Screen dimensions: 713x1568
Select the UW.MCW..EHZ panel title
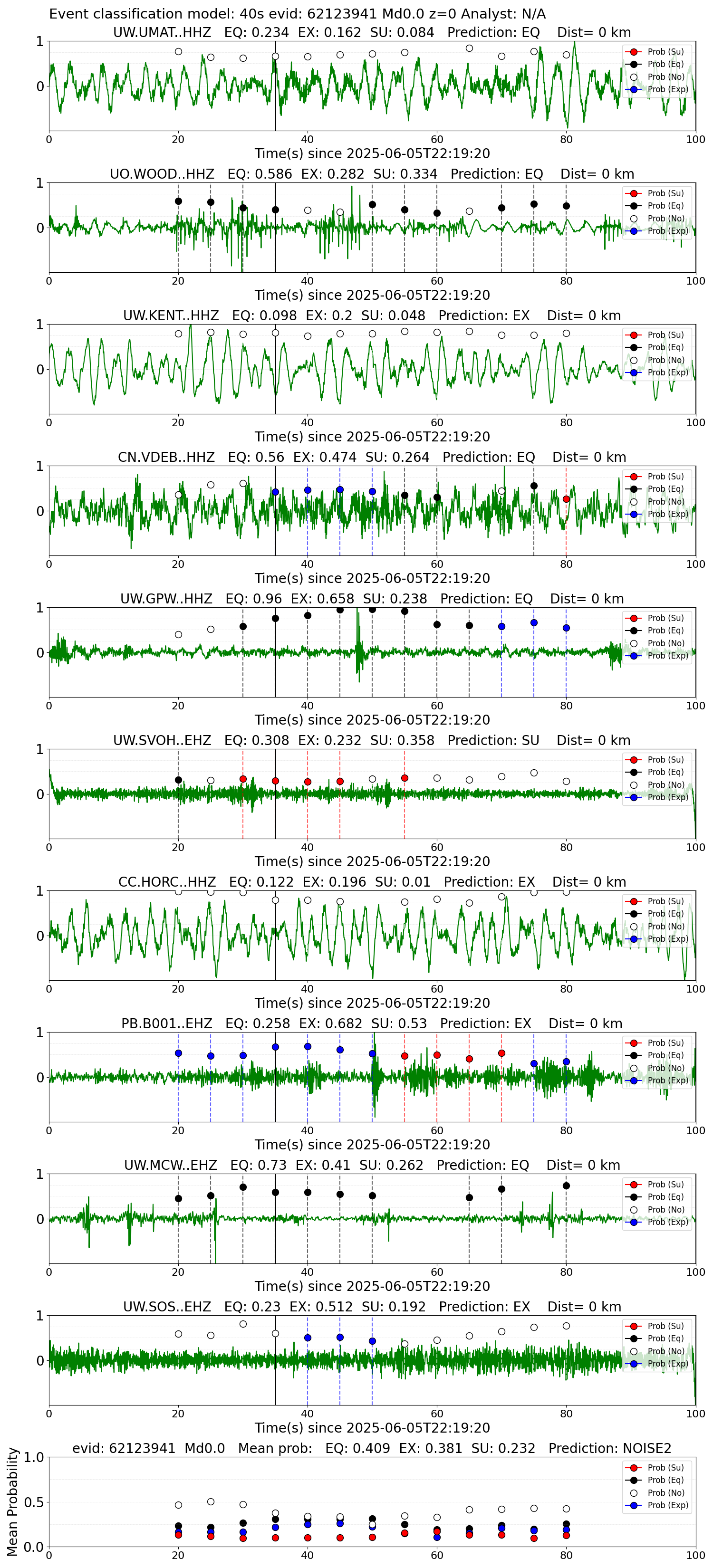pos(372,1165)
